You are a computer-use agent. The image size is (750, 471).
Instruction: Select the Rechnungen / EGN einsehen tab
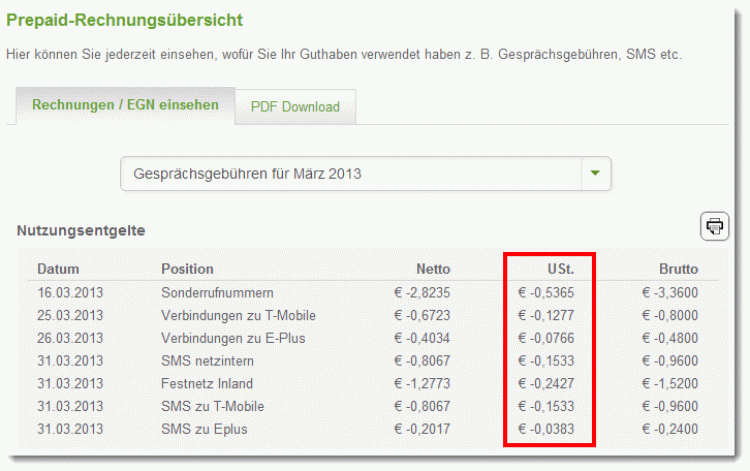[125, 105]
